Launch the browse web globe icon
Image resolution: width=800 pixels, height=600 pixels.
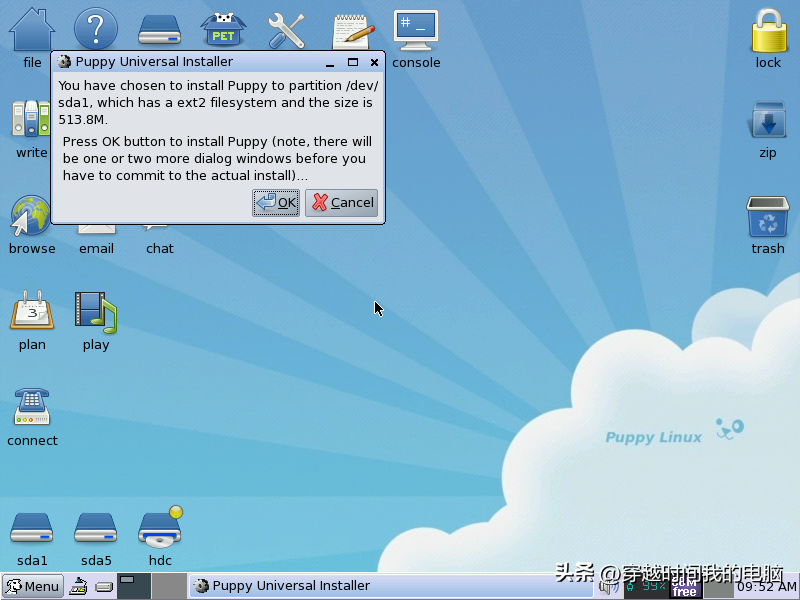click(31, 216)
